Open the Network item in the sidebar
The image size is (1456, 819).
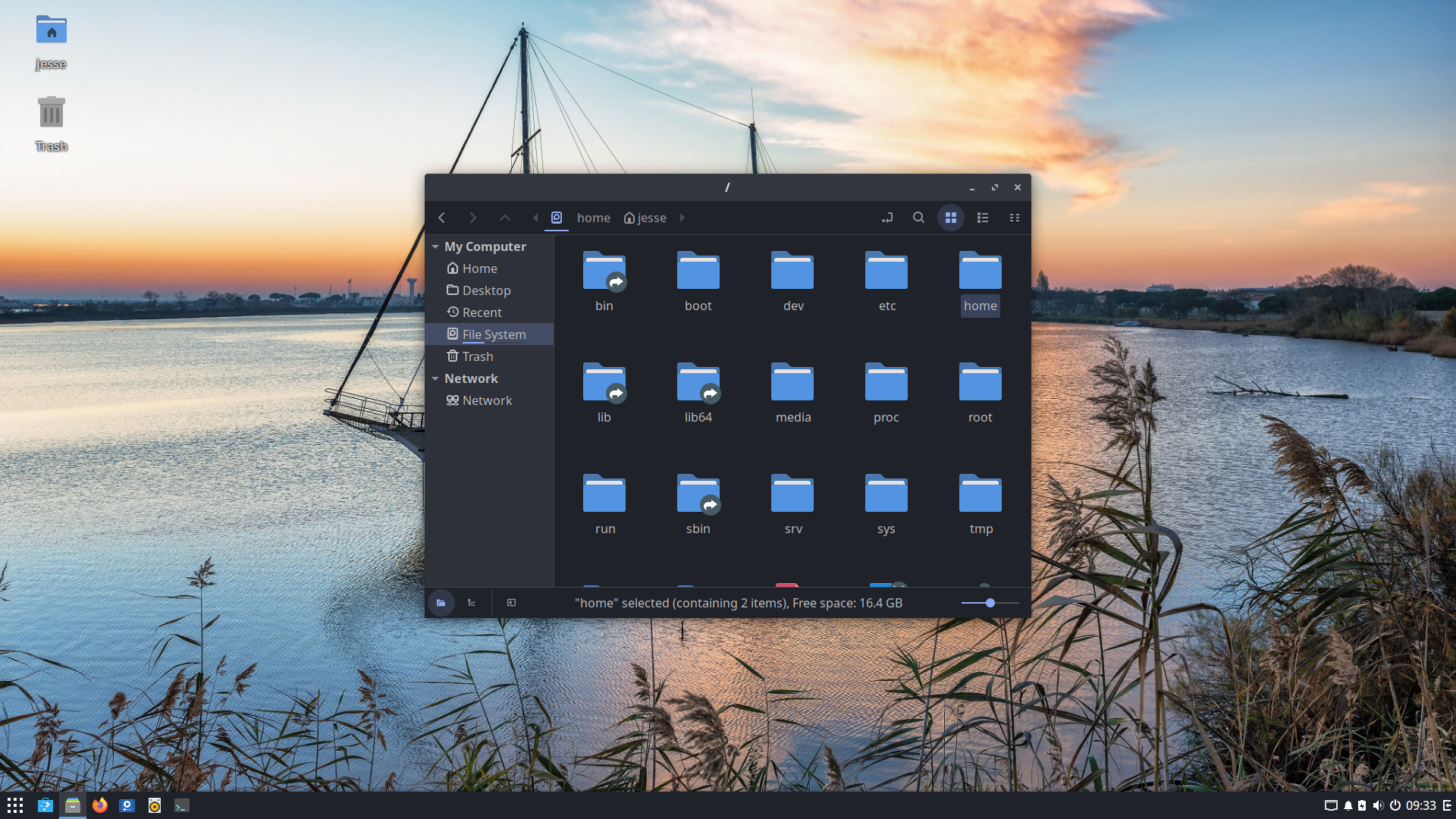(x=489, y=400)
